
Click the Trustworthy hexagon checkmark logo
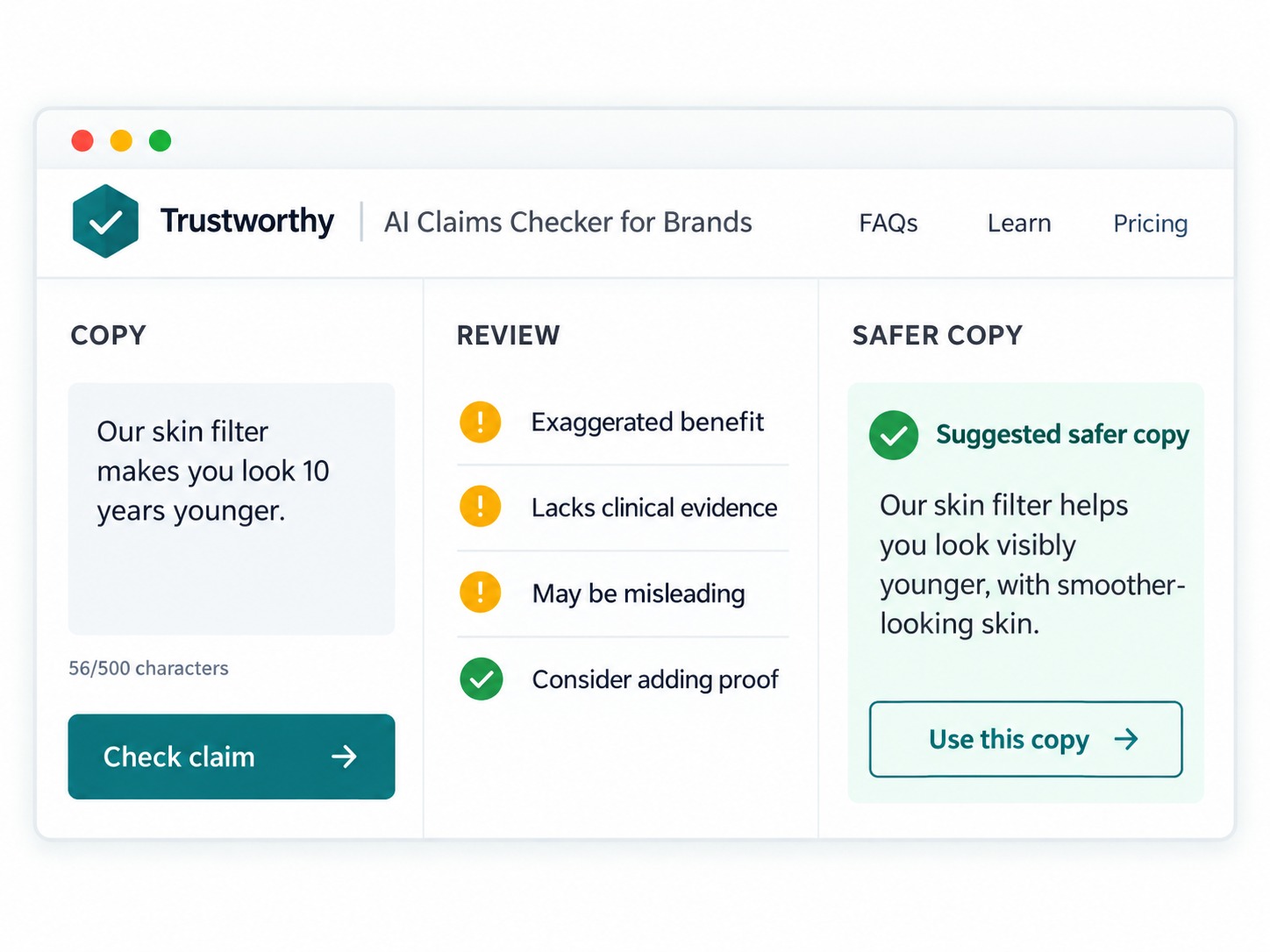tap(105, 221)
